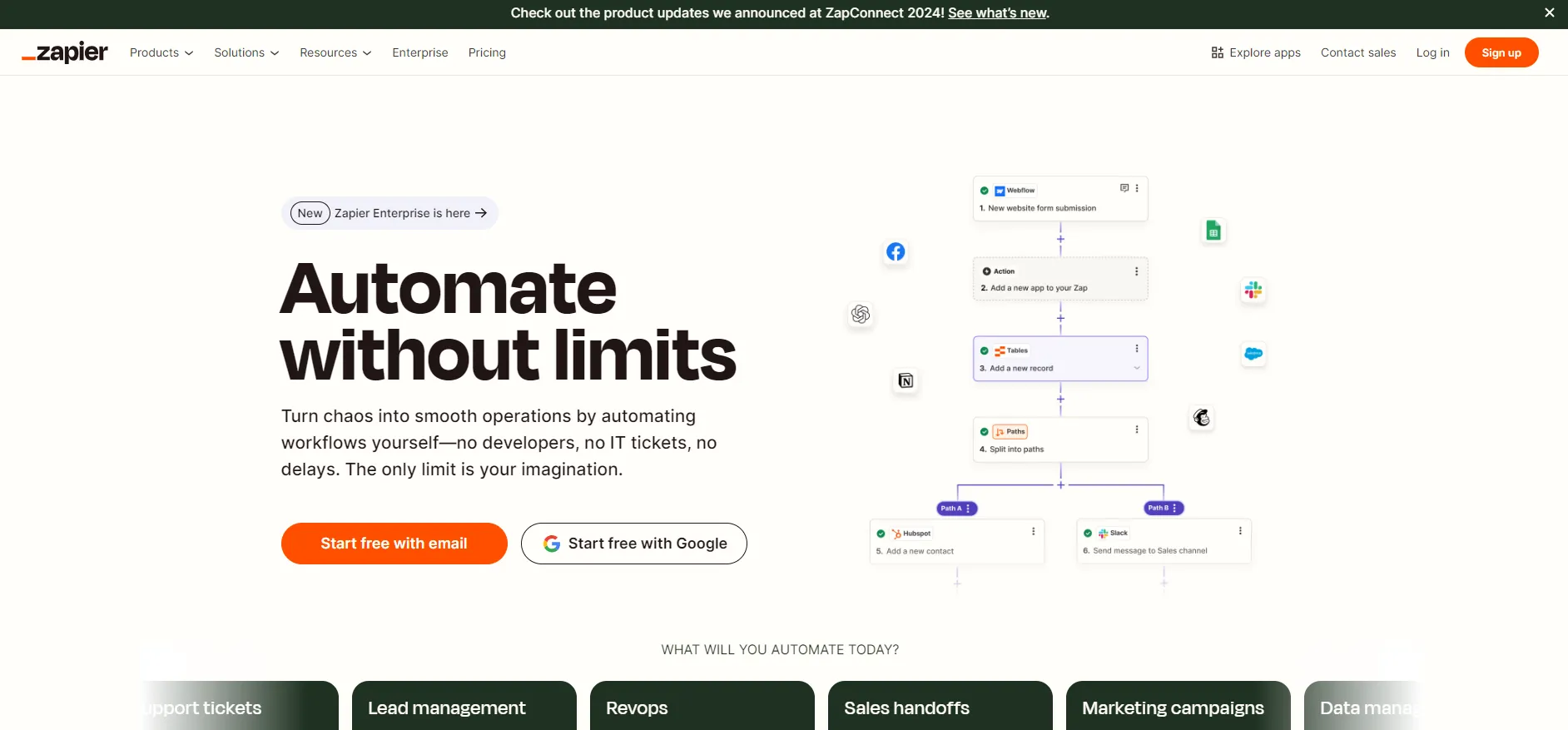Go to Explore apps
The image size is (1568, 730).
point(1256,52)
